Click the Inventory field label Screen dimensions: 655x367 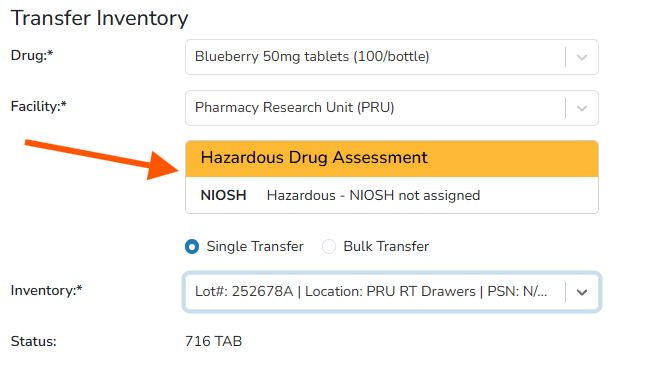pos(46,291)
